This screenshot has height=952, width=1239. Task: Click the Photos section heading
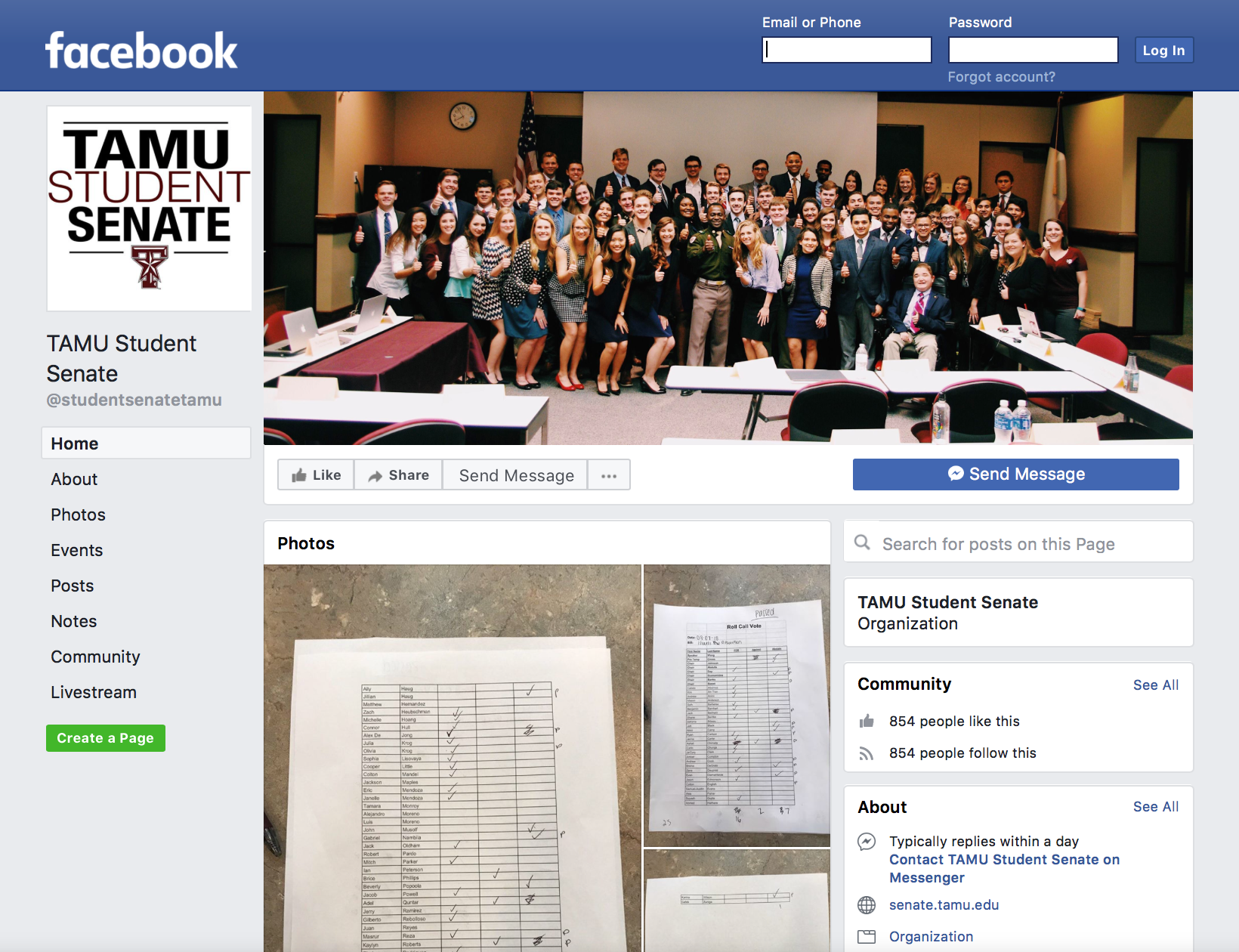pyautogui.click(x=306, y=543)
